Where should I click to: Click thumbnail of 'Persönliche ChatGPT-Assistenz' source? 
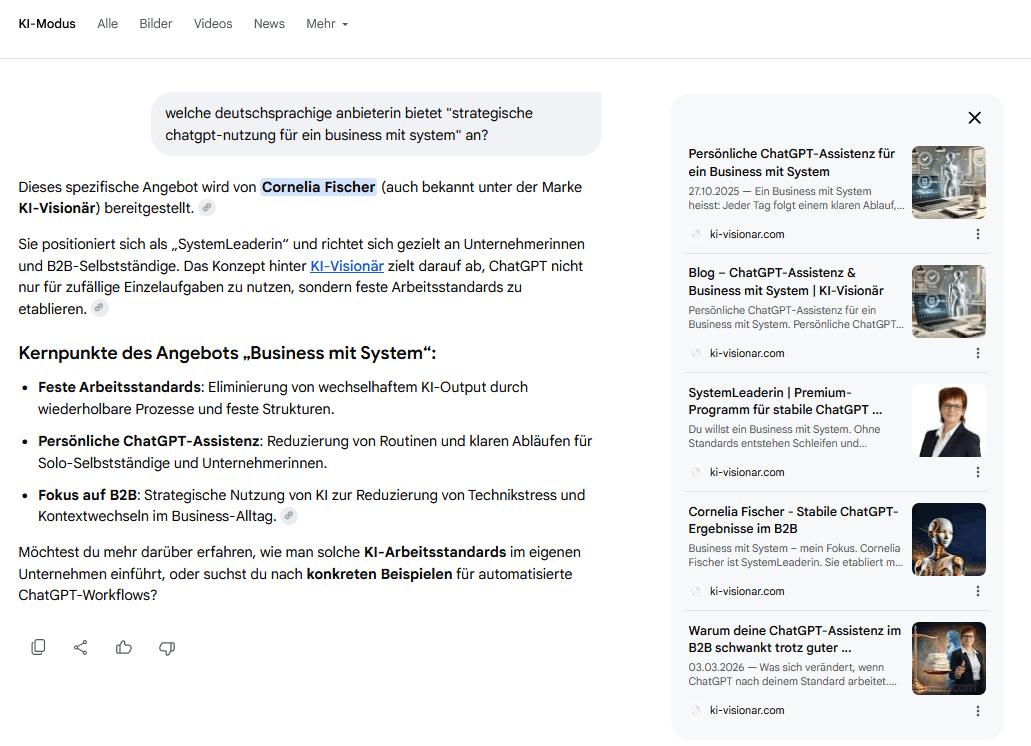949,182
